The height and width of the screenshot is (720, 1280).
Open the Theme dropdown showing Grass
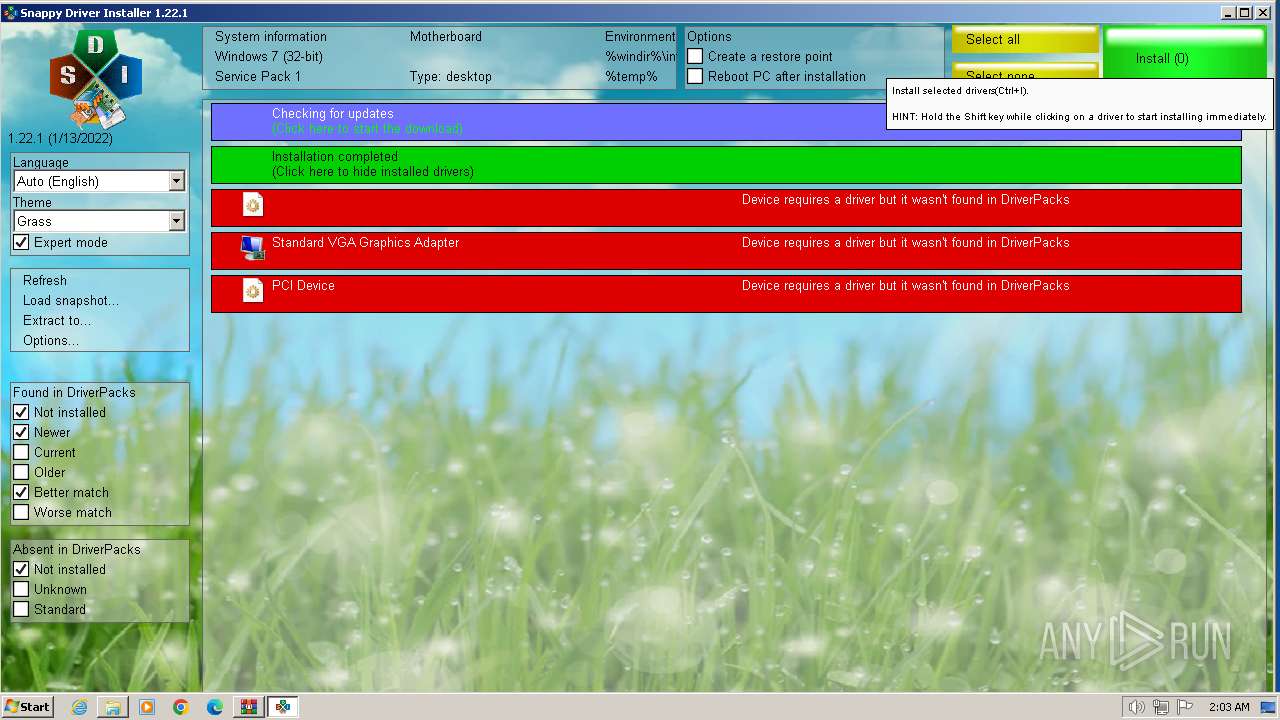(x=99, y=221)
